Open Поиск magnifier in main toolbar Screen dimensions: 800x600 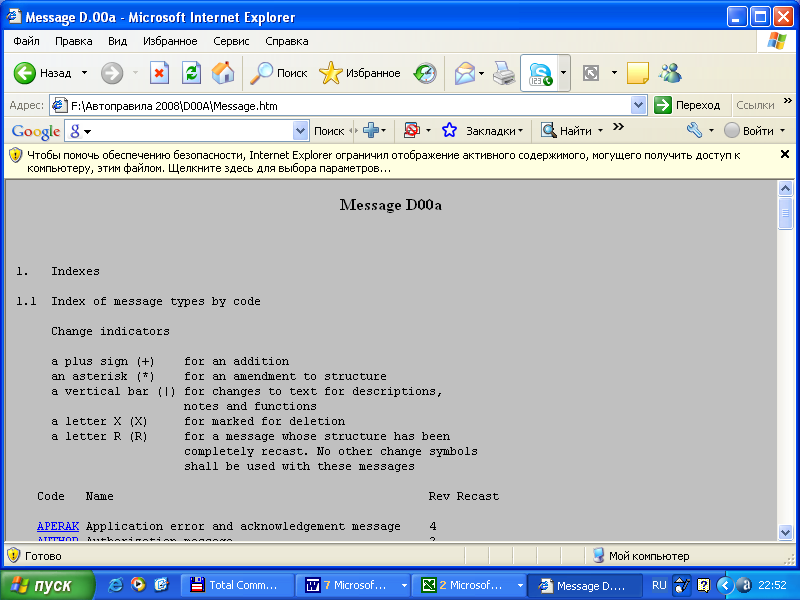279,73
